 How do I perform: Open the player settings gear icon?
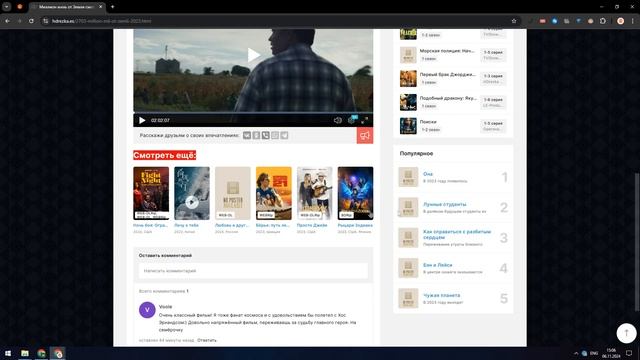(351, 120)
